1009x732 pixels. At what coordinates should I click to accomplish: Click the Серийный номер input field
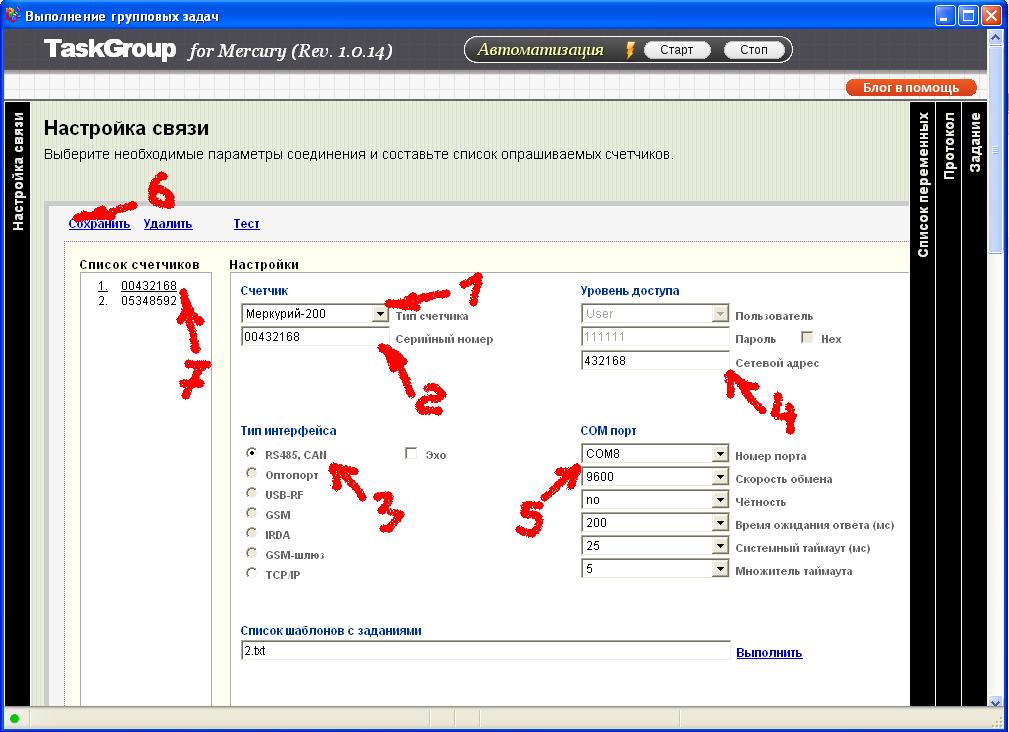click(x=315, y=336)
